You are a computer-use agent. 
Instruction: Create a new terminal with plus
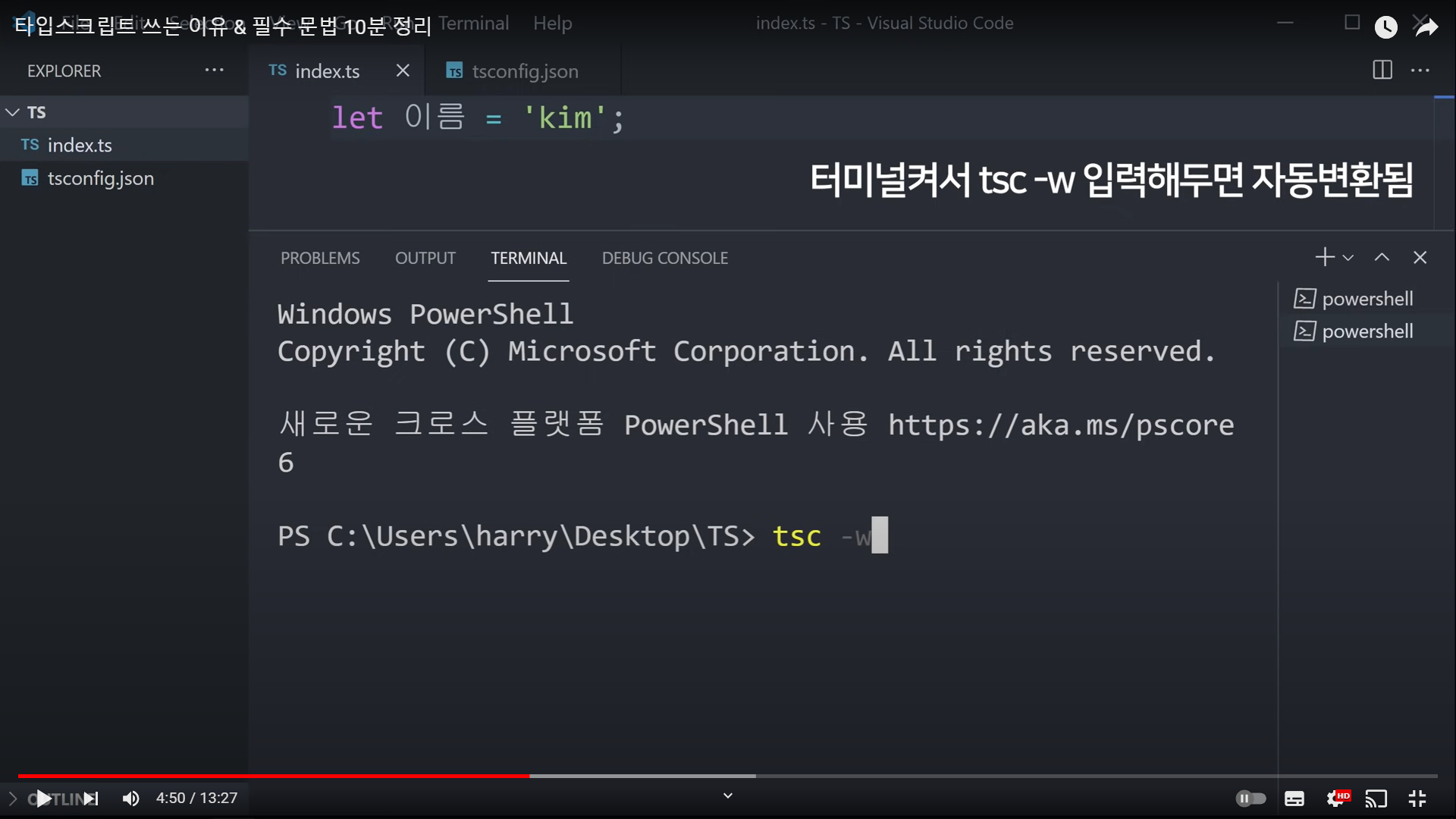tap(1325, 257)
